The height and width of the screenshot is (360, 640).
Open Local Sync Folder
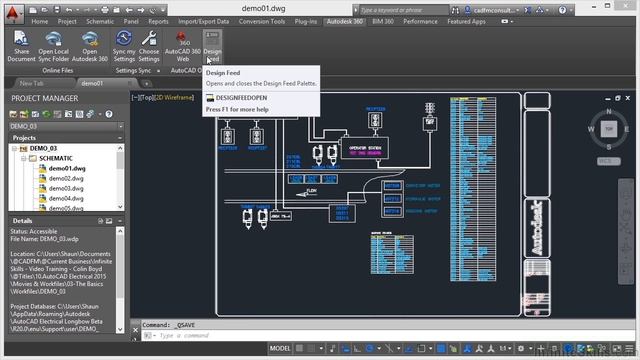53,46
